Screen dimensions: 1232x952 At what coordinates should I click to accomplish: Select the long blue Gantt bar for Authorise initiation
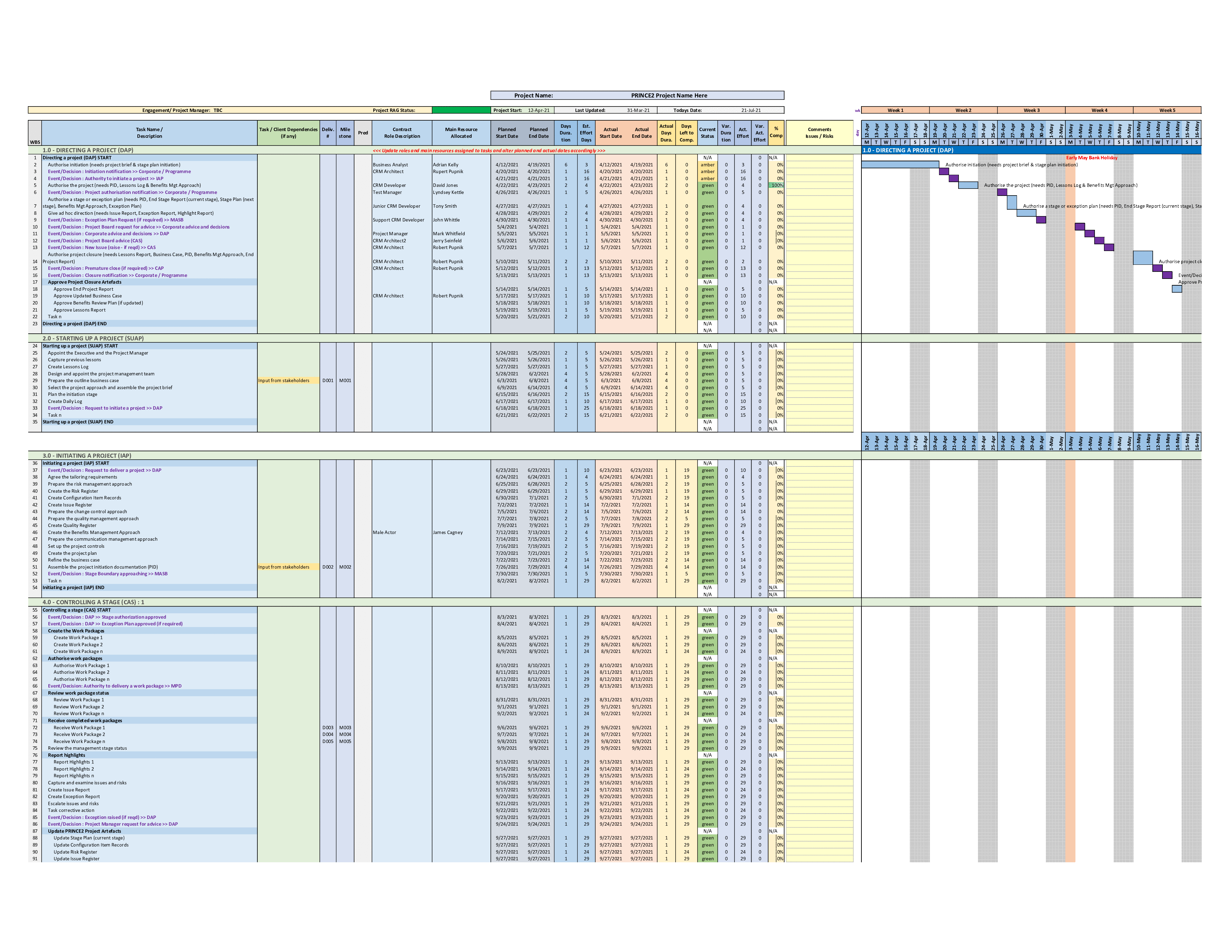coord(900,164)
